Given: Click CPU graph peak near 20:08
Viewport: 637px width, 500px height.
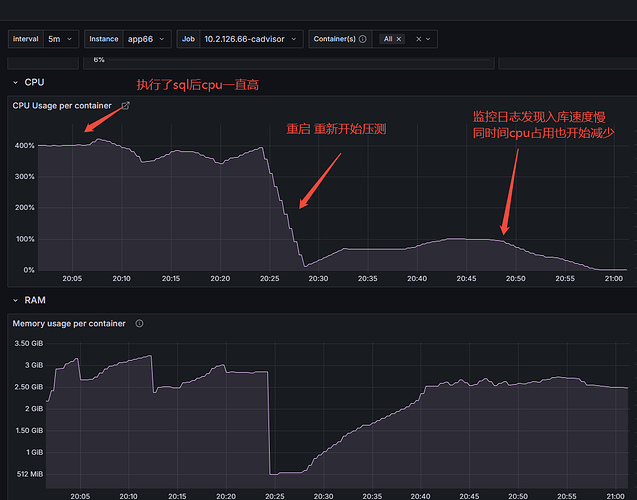Looking at the screenshot, I should [97, 140].
